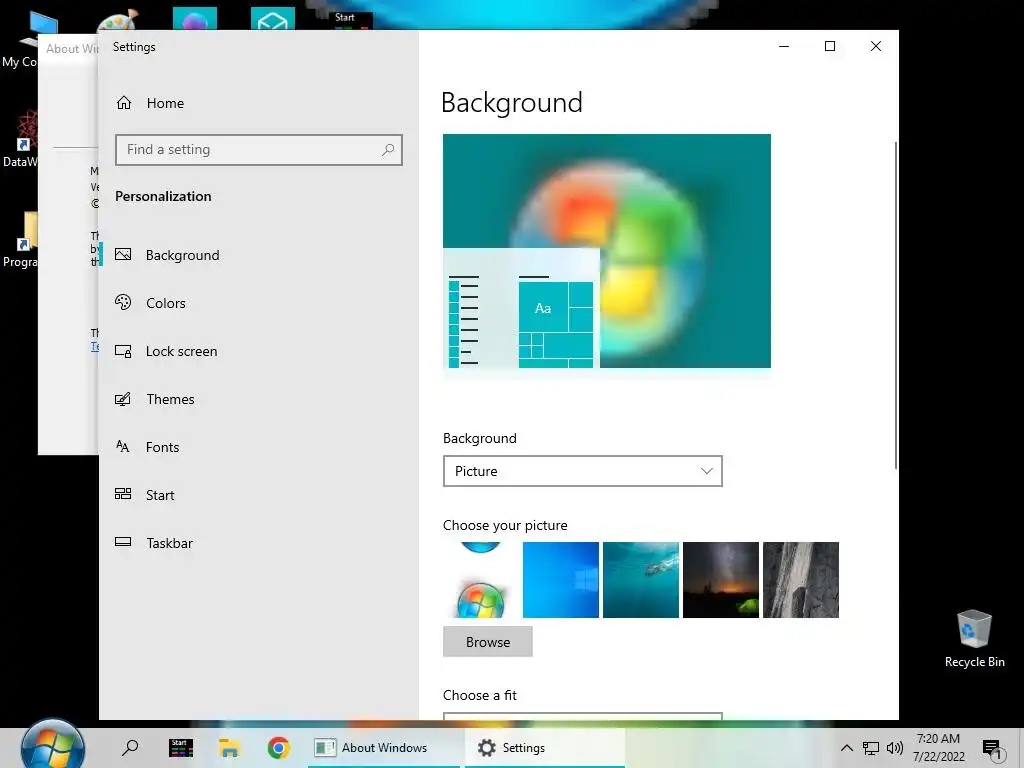Screen dimensions: 1024x768
Task: Select the underwater swimmer wallpaper thumbnail
Action: (641, 580)
